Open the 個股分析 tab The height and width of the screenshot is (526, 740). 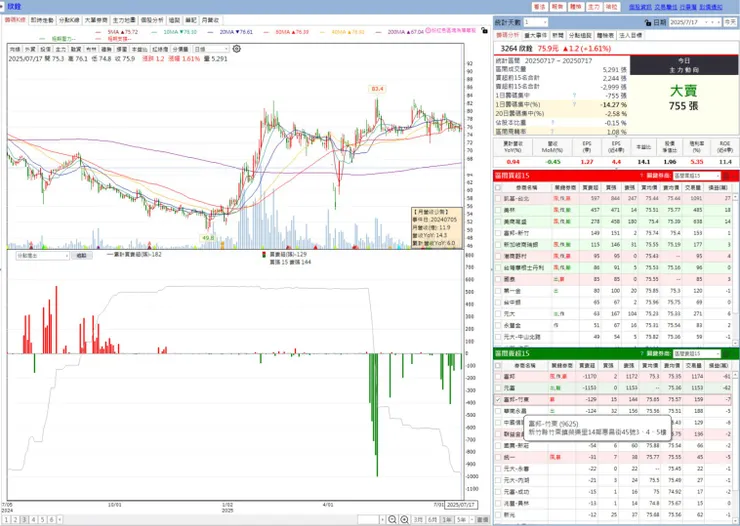click(x=152, y=20)
